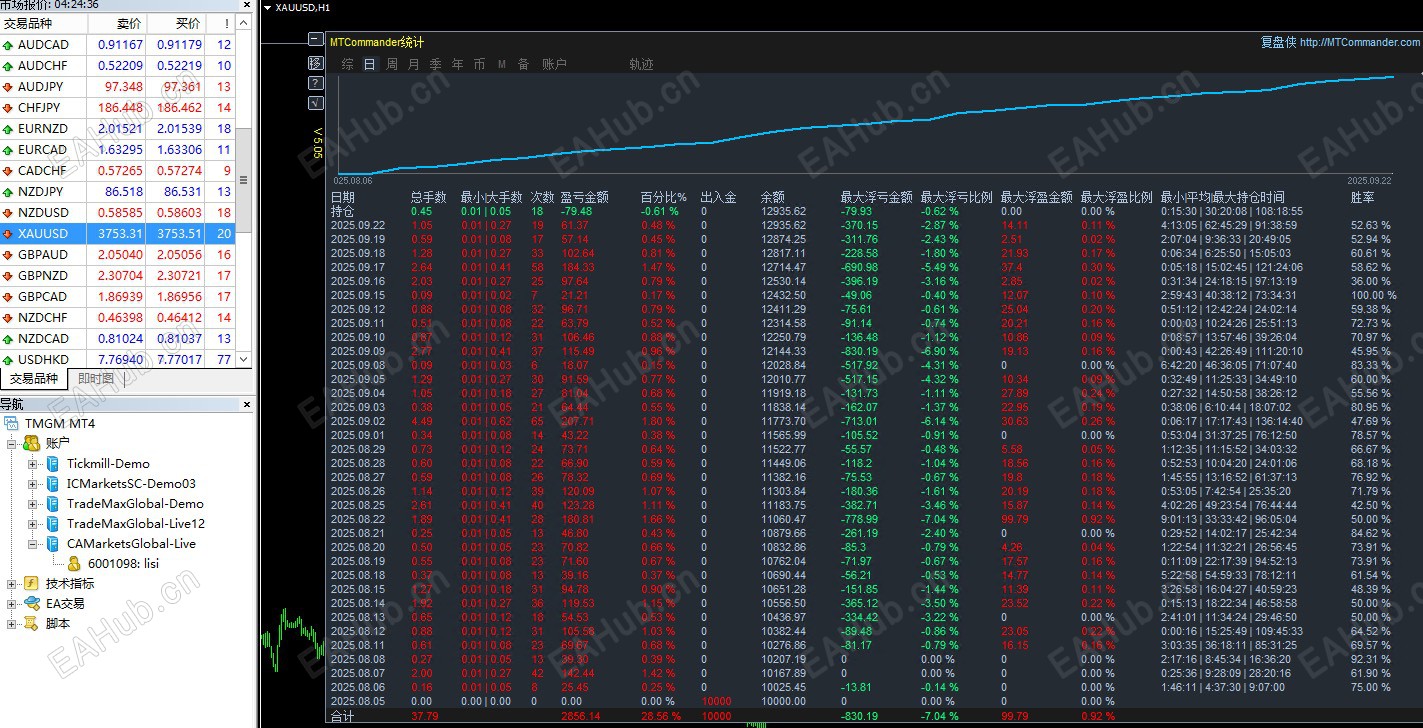Expand the Tickmill-Demo tree node
Screen dimensions: 1423x728
pyautogui.click(x=32, y=463)
